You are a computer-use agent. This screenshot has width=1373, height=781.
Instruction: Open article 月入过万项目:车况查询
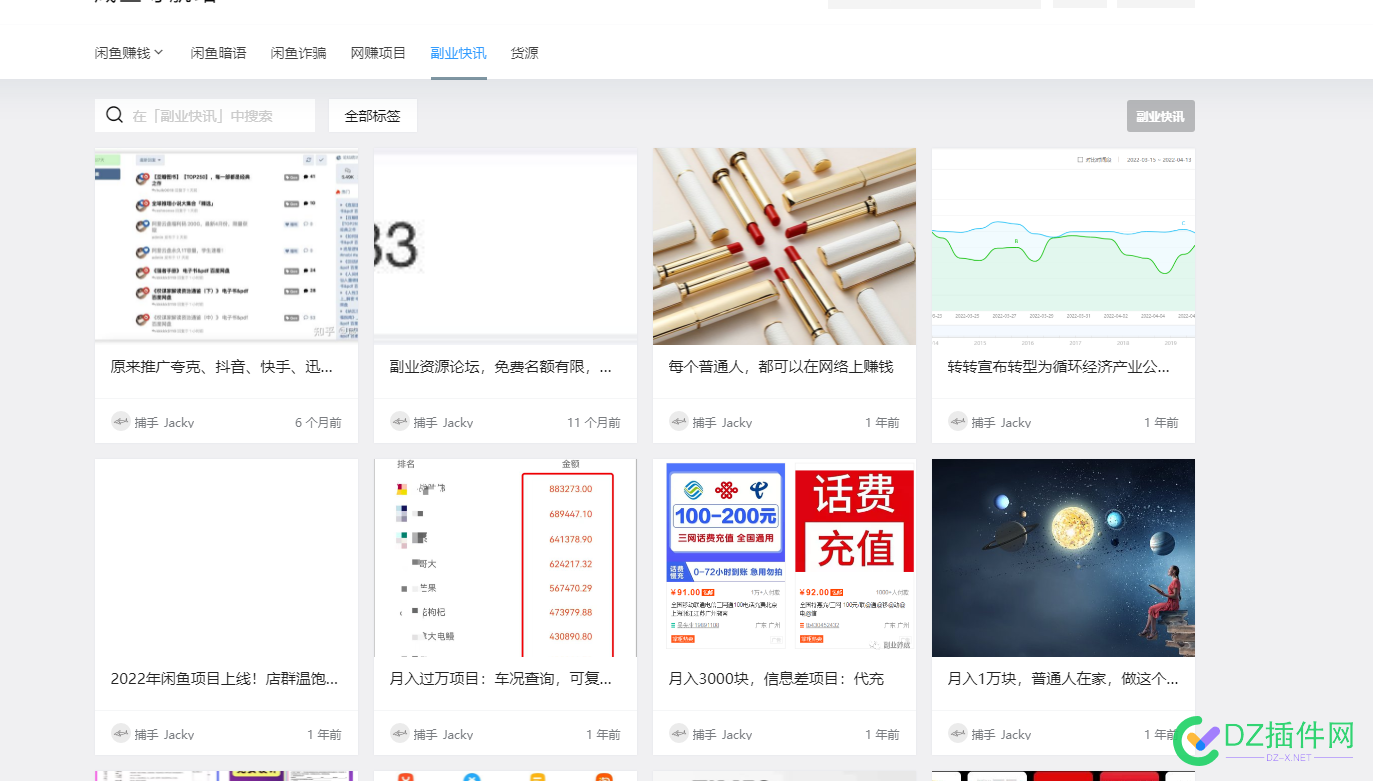tap(500, 679)
